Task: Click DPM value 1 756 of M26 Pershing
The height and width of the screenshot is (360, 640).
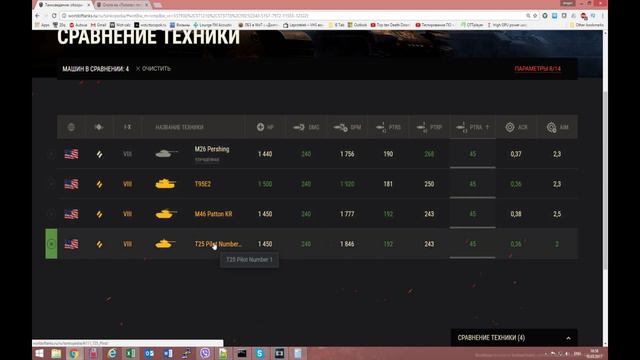Action: pyautogui.click(x=347, y=154)
